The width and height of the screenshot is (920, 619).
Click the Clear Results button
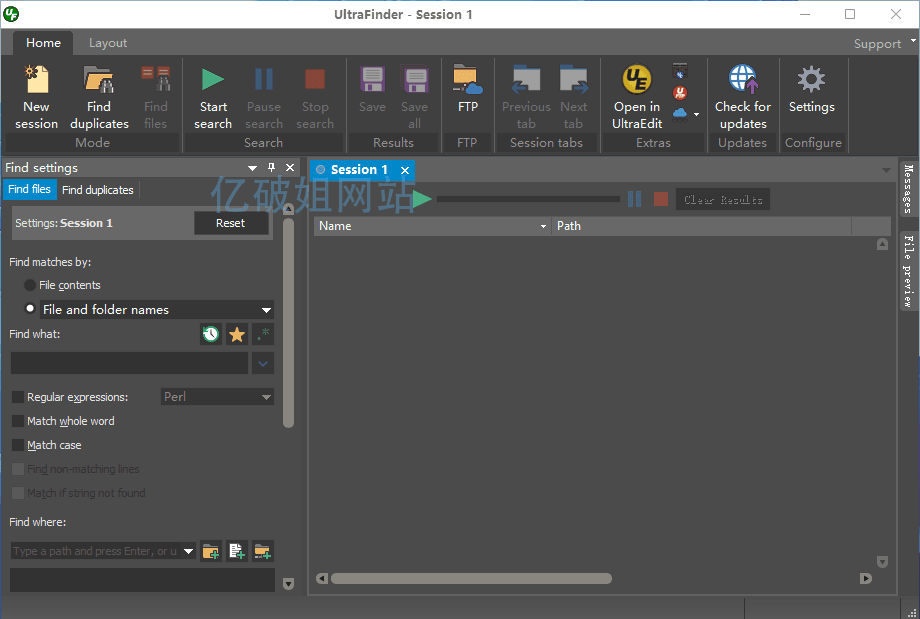point(723,199)
